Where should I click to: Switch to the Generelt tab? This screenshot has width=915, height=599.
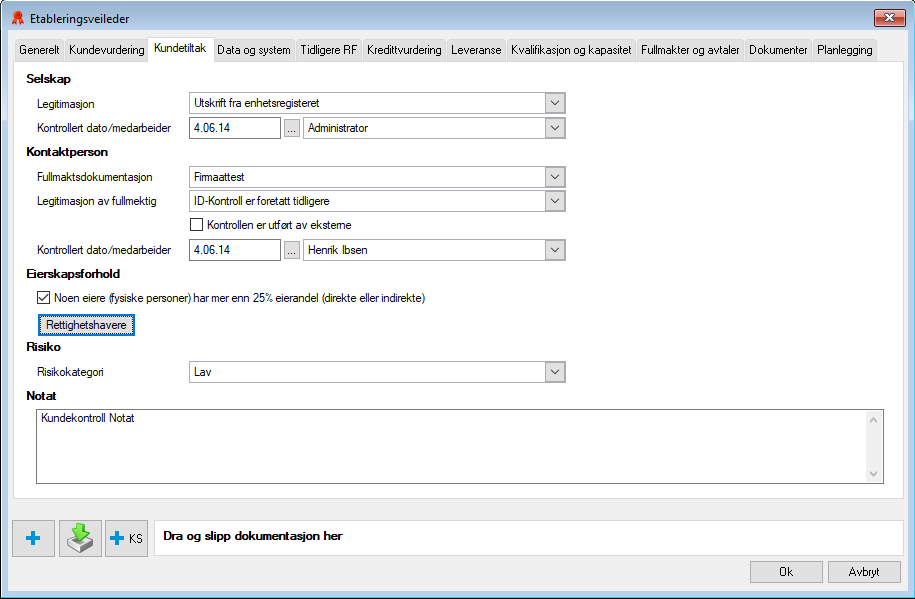tap(39, 50)
